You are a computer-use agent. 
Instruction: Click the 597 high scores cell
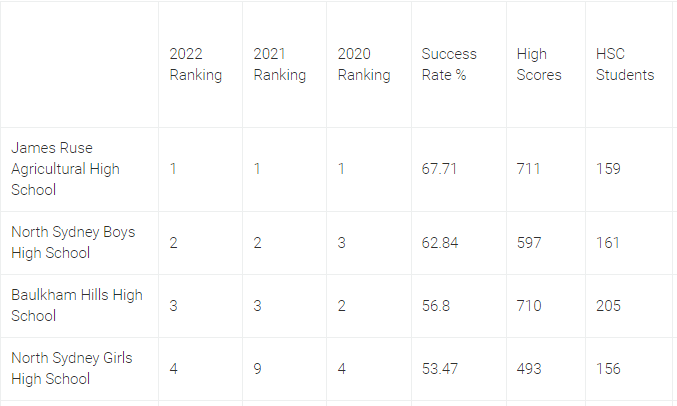pos(529,243)
